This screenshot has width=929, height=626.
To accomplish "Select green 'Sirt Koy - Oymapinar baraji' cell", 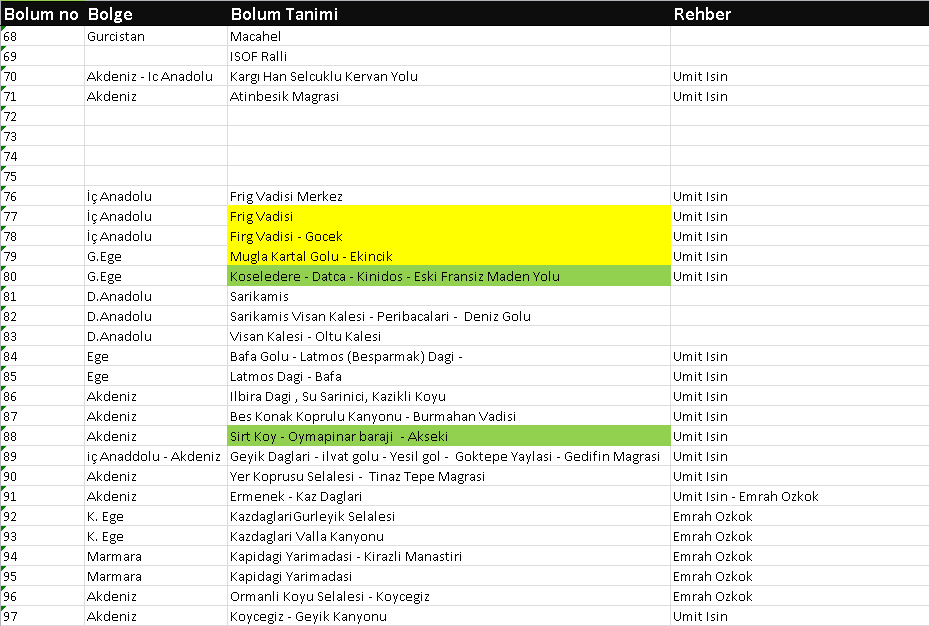I will pyautogui.click(x=448, y=436).
